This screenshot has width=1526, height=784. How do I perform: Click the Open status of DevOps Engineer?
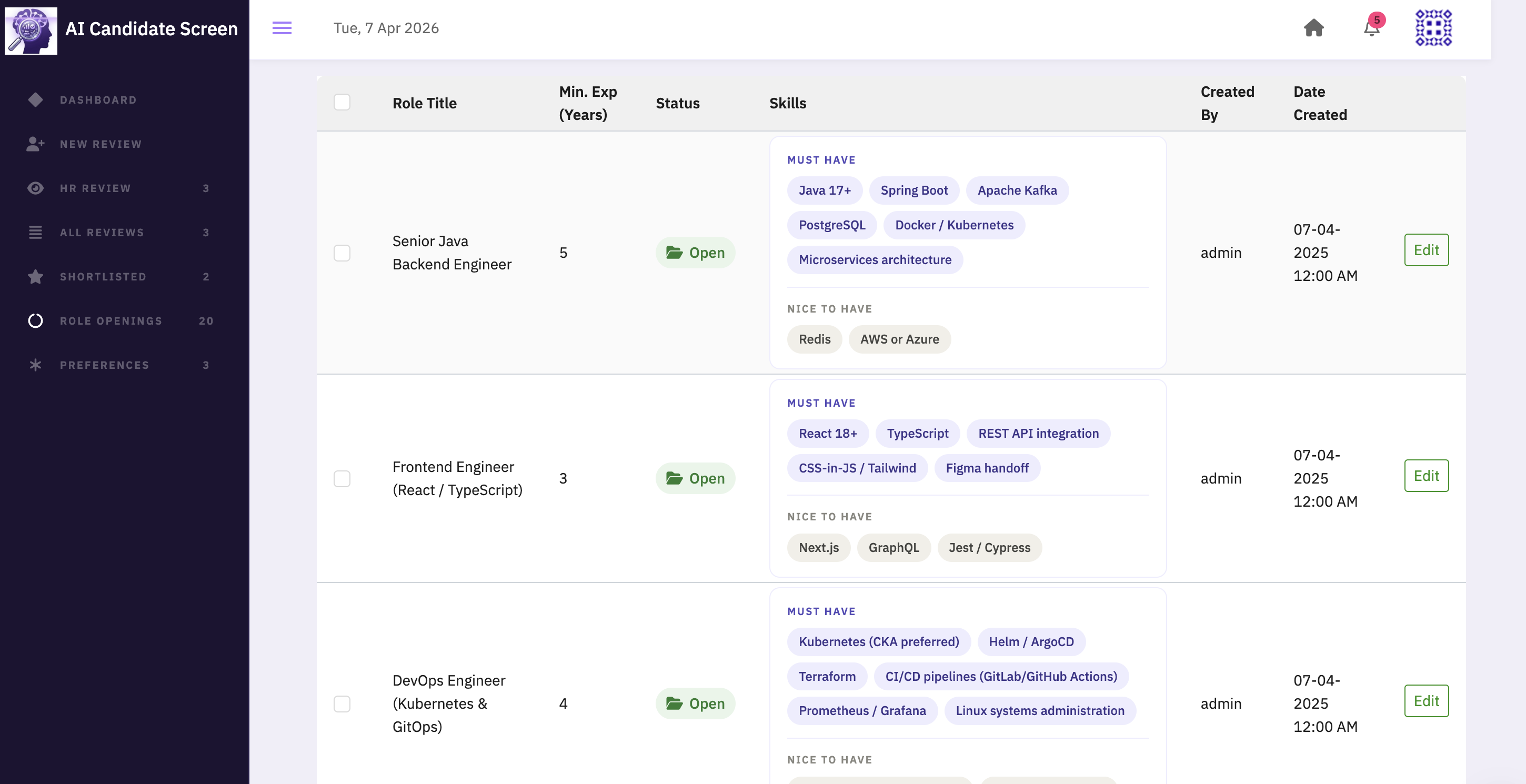[x=695, y=703]
